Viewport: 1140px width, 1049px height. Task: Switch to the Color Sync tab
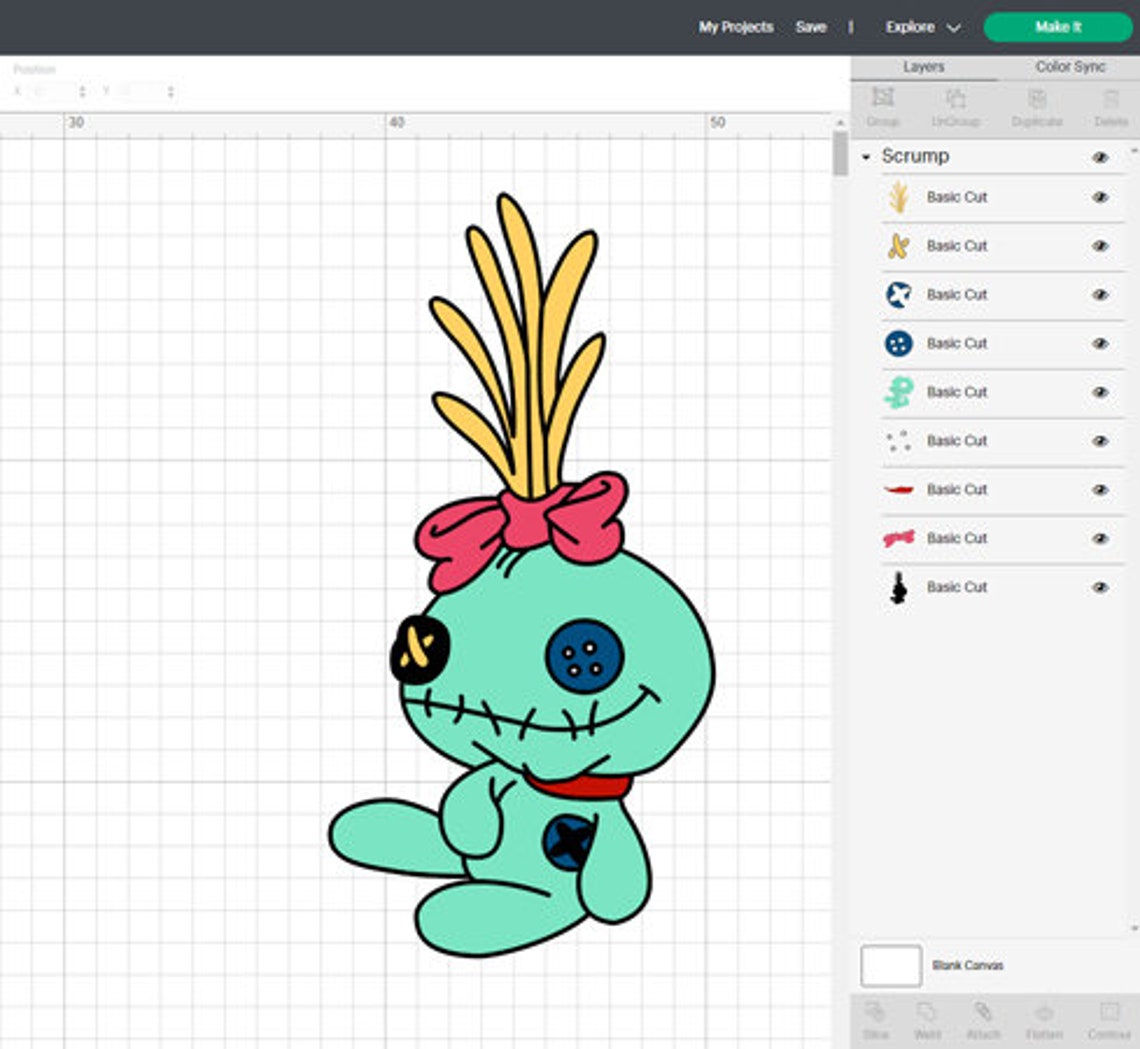click(1069, 67)
